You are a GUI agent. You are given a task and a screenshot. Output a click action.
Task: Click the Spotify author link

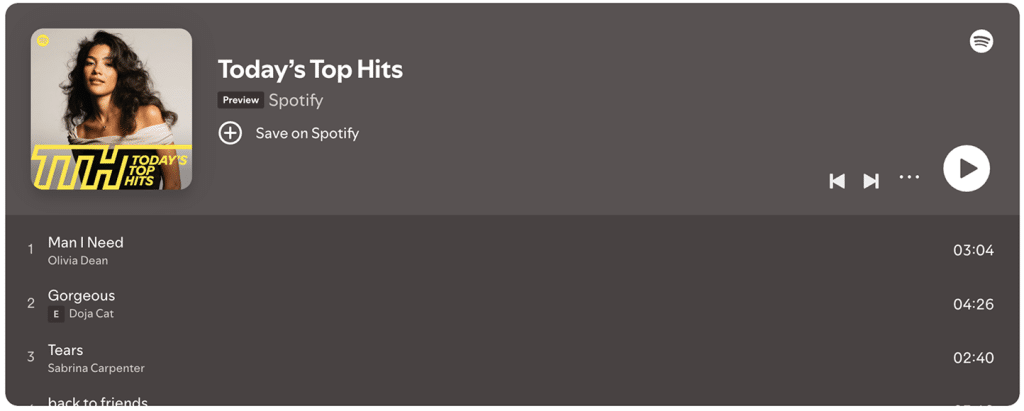(296, 100)
